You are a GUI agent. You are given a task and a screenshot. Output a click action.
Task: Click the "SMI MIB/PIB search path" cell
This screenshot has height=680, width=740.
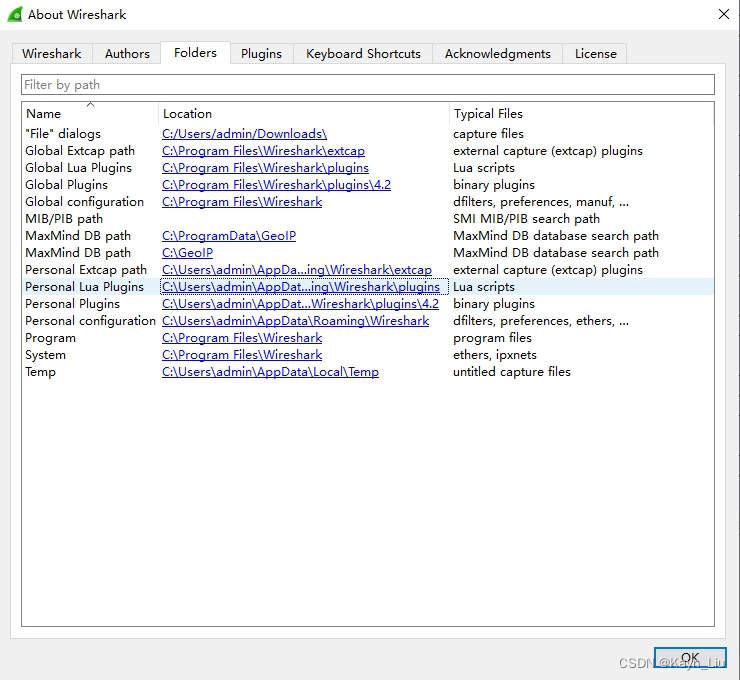pos(526,219)
